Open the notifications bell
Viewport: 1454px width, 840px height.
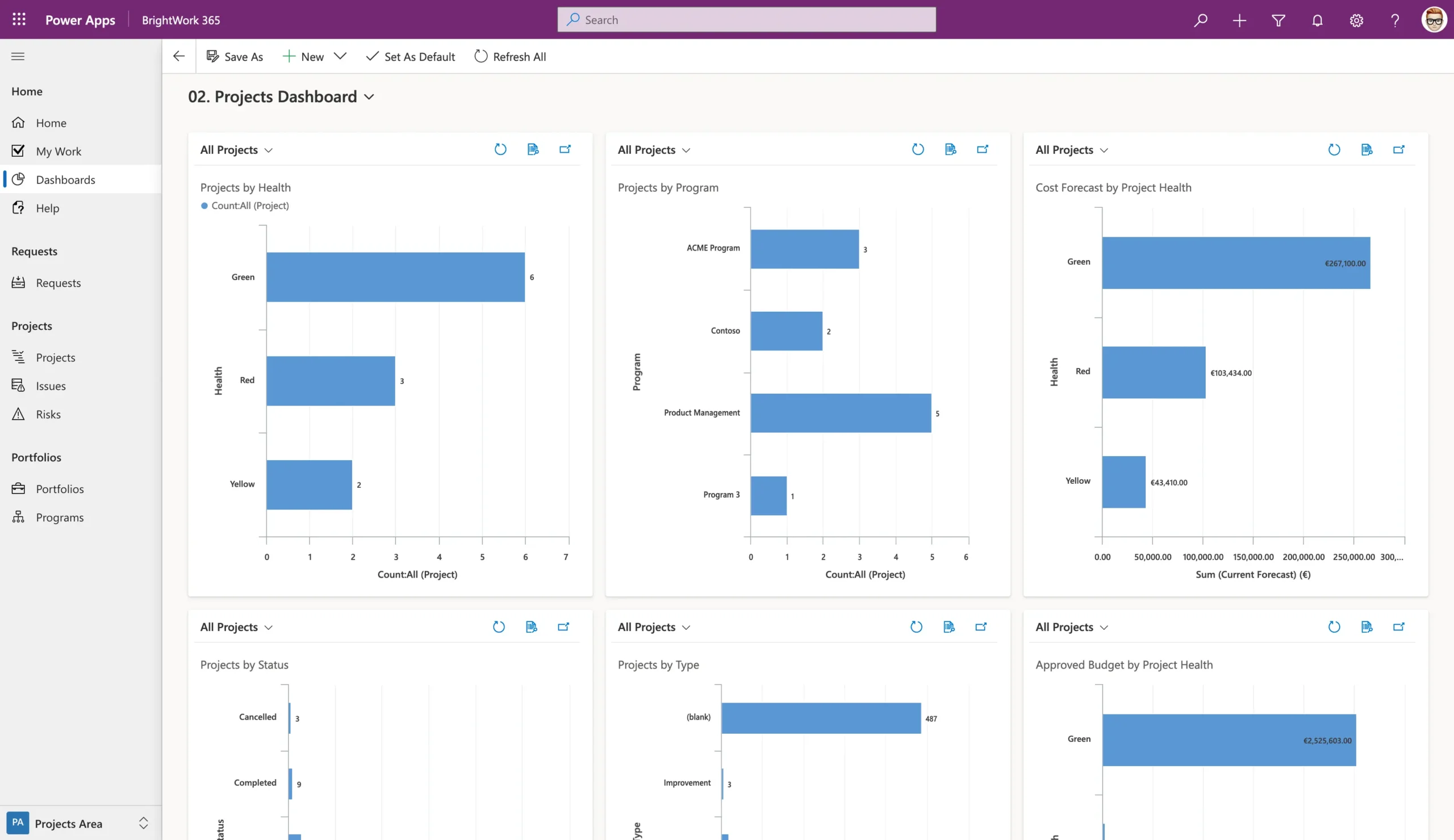tap(1317, 20)
